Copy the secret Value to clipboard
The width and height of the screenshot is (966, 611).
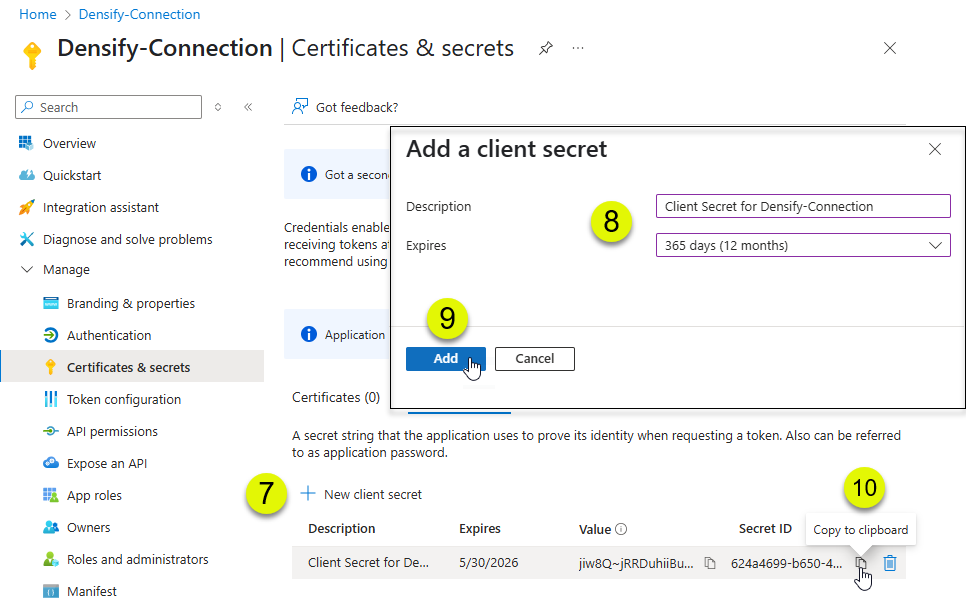710,563
